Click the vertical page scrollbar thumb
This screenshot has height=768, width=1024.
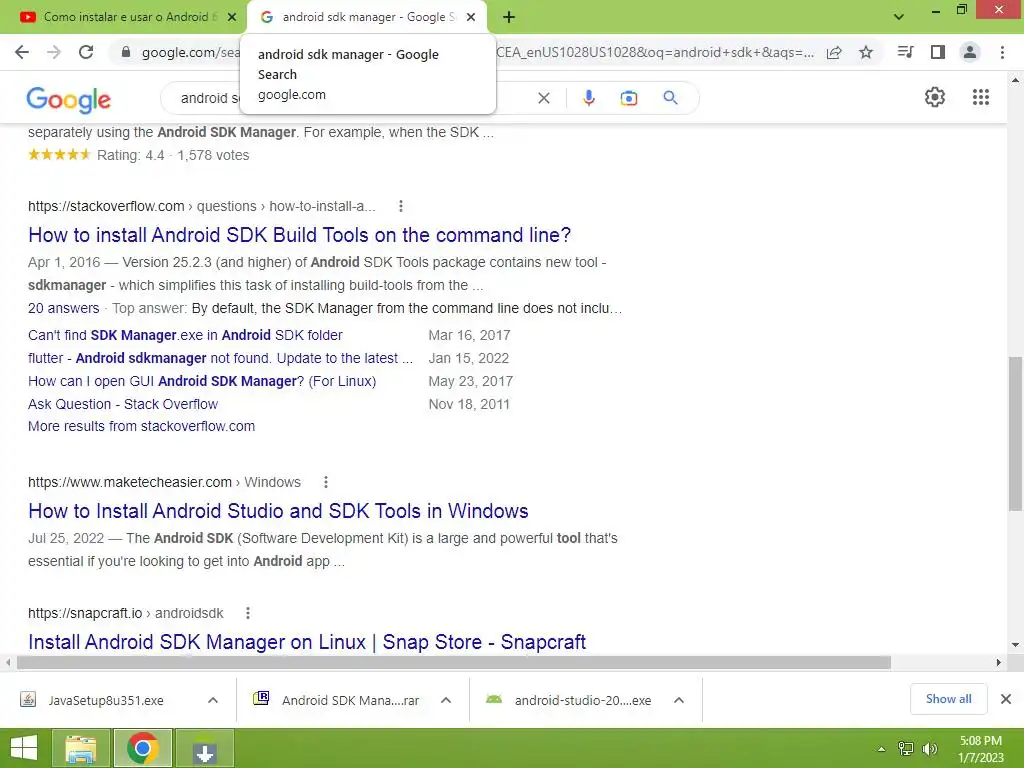point(1015,434)
